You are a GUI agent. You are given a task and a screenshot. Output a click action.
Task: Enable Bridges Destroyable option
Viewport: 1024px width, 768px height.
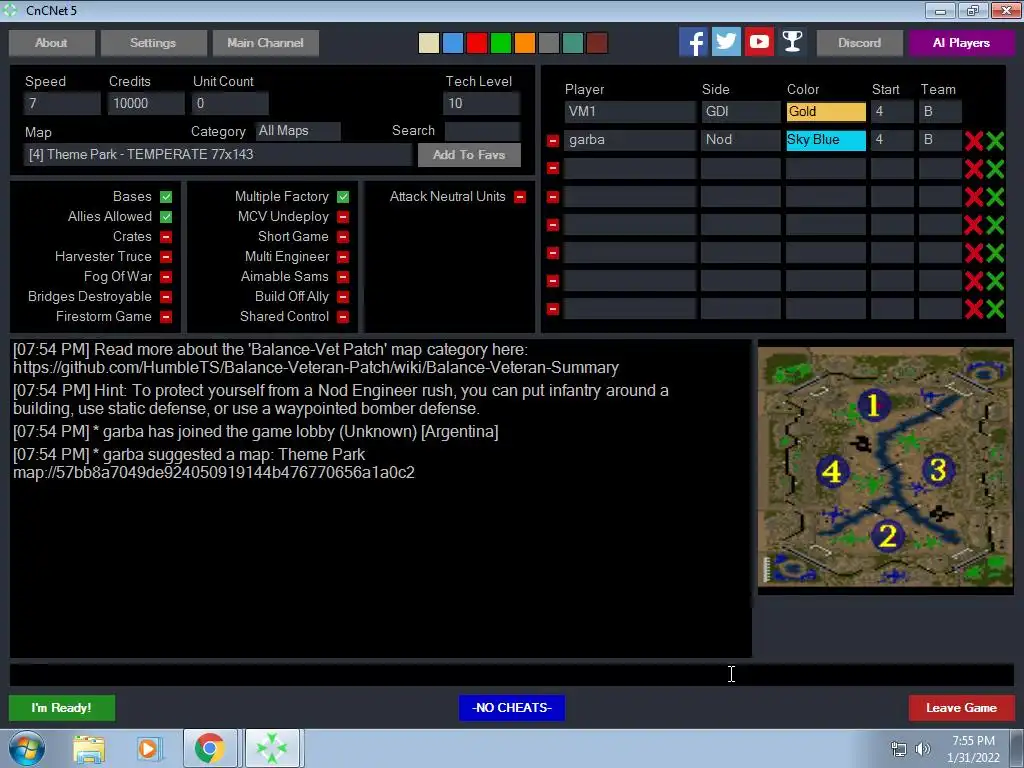[x=166, y=296]
